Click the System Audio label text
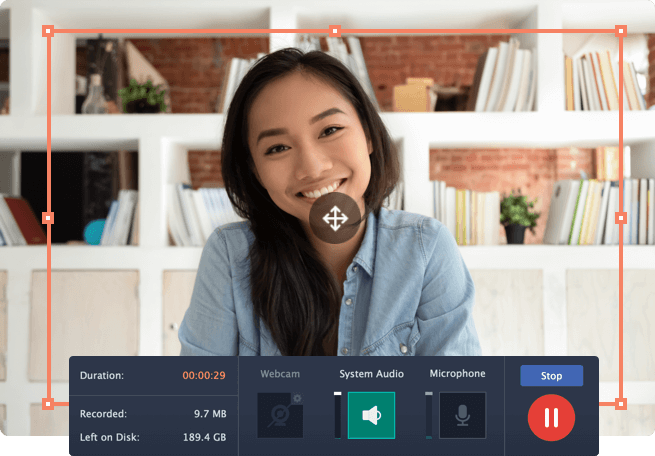The image size is (655, 456). point(371,374)
